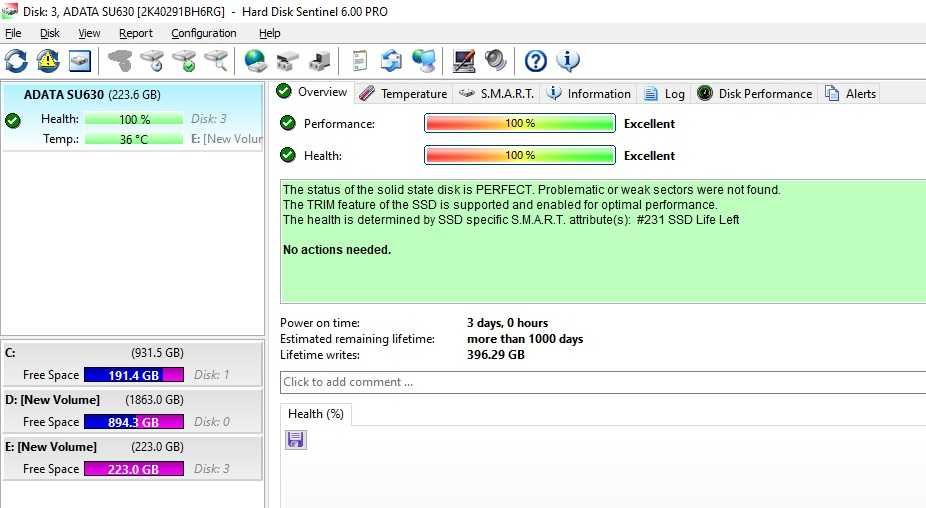Click the Performance 100 % gradient bar
The width and height of the screenshot is (926, 508).
(x=520, y=123)
